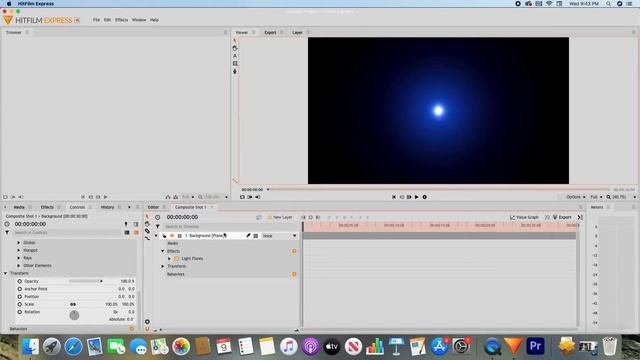Click the Scale proportional link icon
This screenshot has width=640, height=360.
pyautogui.click(x=73, y=304)
